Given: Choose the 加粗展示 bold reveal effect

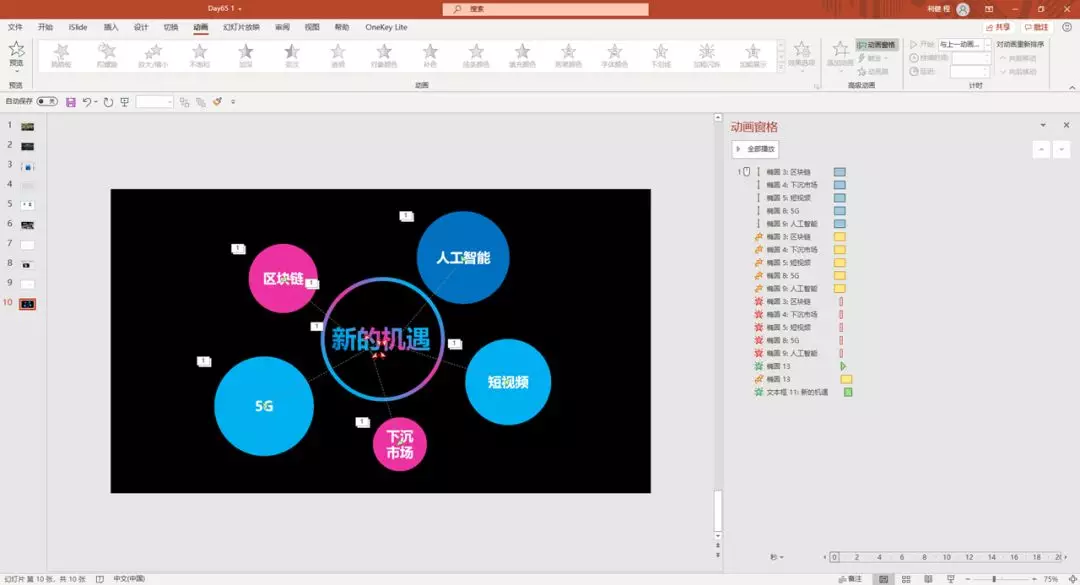Looking at the screenshot, I should [753, 55].
